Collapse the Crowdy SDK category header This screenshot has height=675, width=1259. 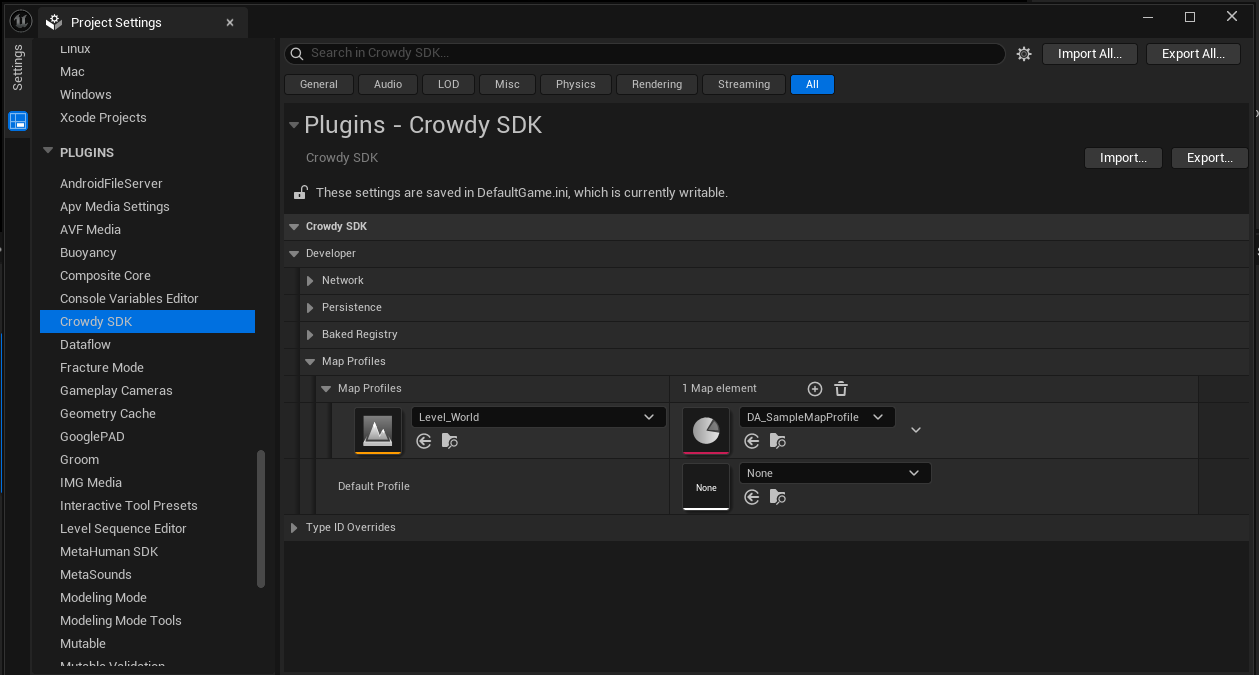click(294, 227)
